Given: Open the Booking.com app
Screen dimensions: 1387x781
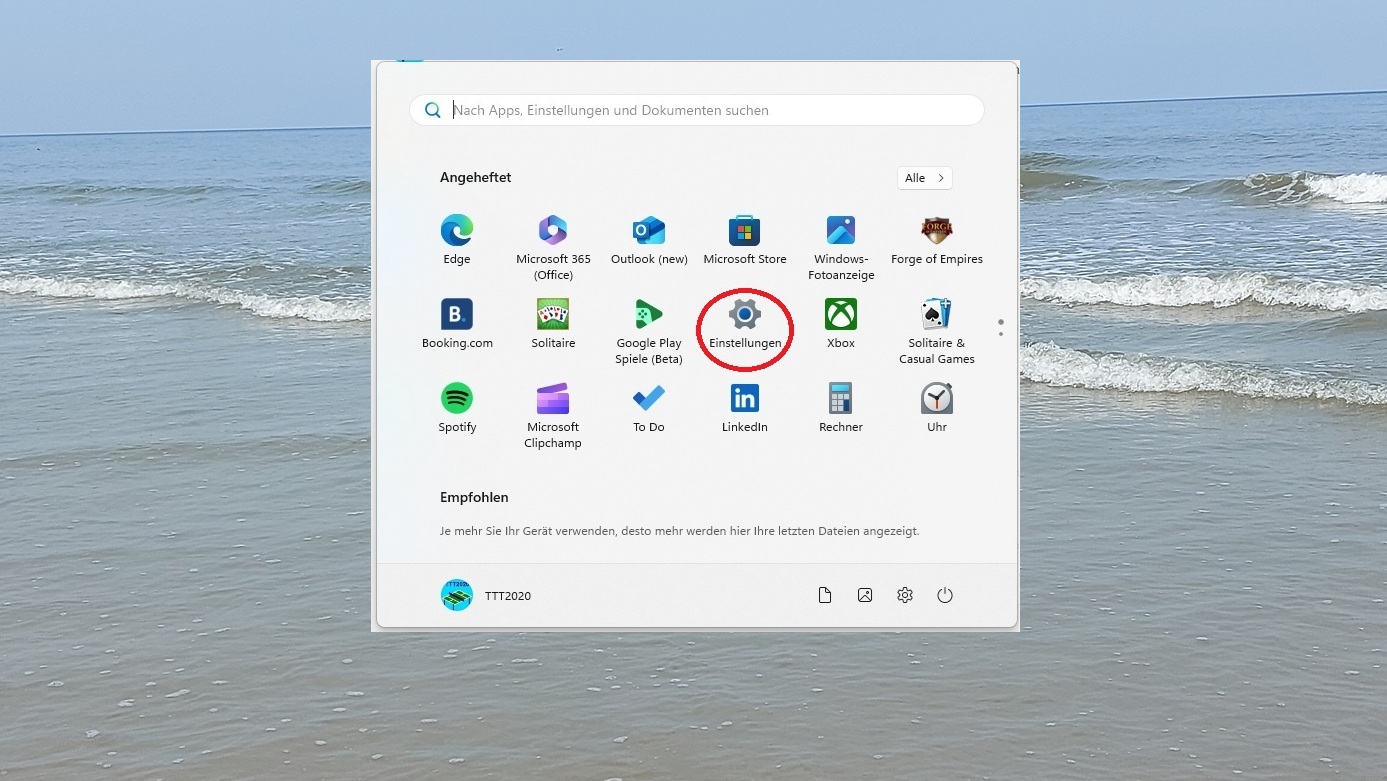Looking at the screenshot, I should (x=457, y=324).
